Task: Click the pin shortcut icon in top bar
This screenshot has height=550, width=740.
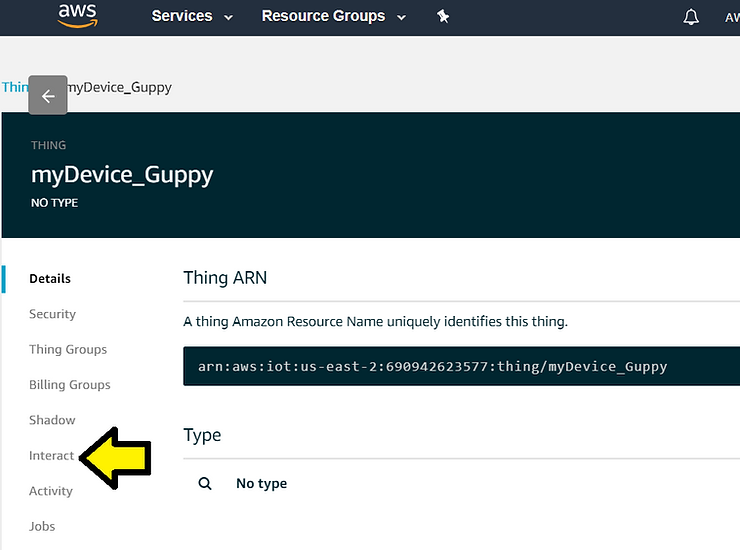Action: (x=443, y=17)
